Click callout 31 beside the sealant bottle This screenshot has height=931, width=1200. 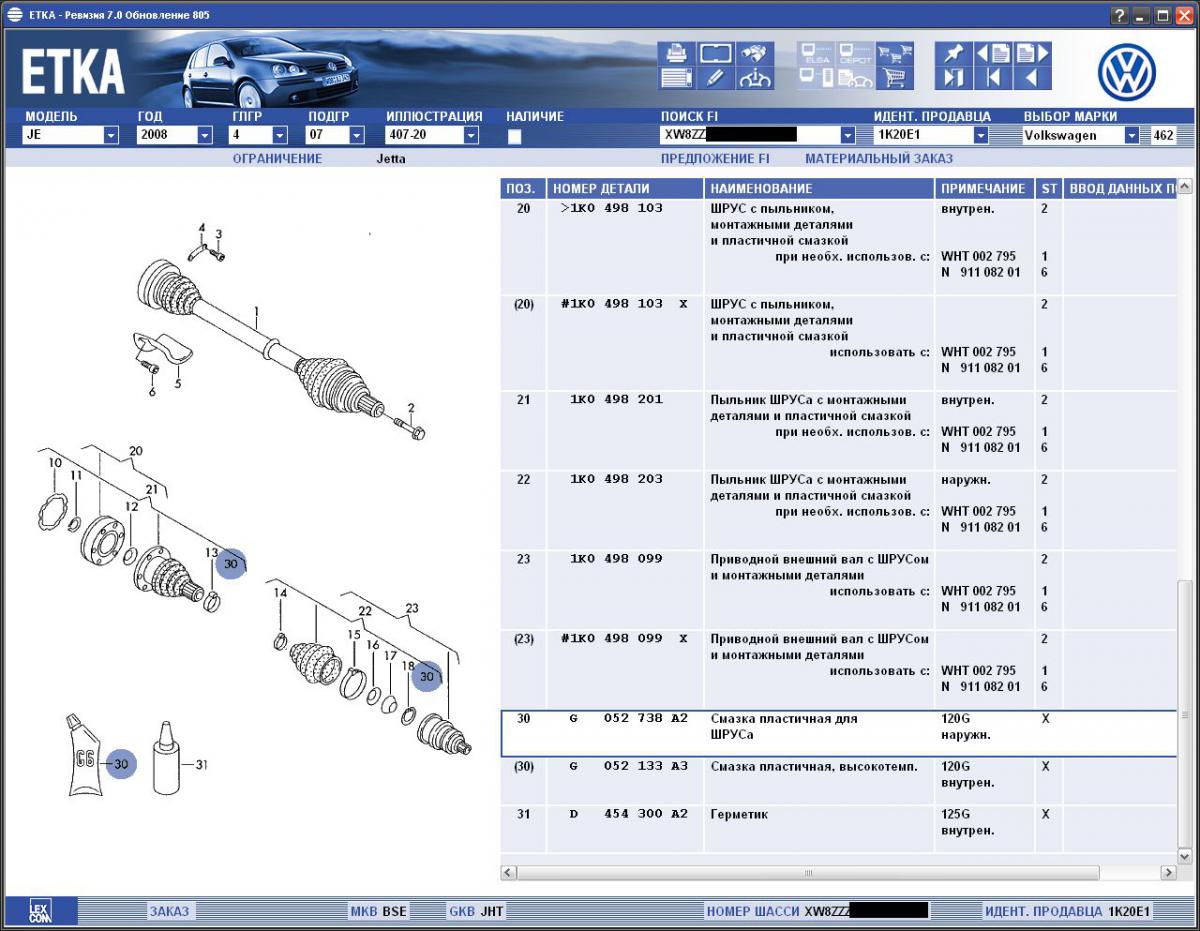[201, 765]
